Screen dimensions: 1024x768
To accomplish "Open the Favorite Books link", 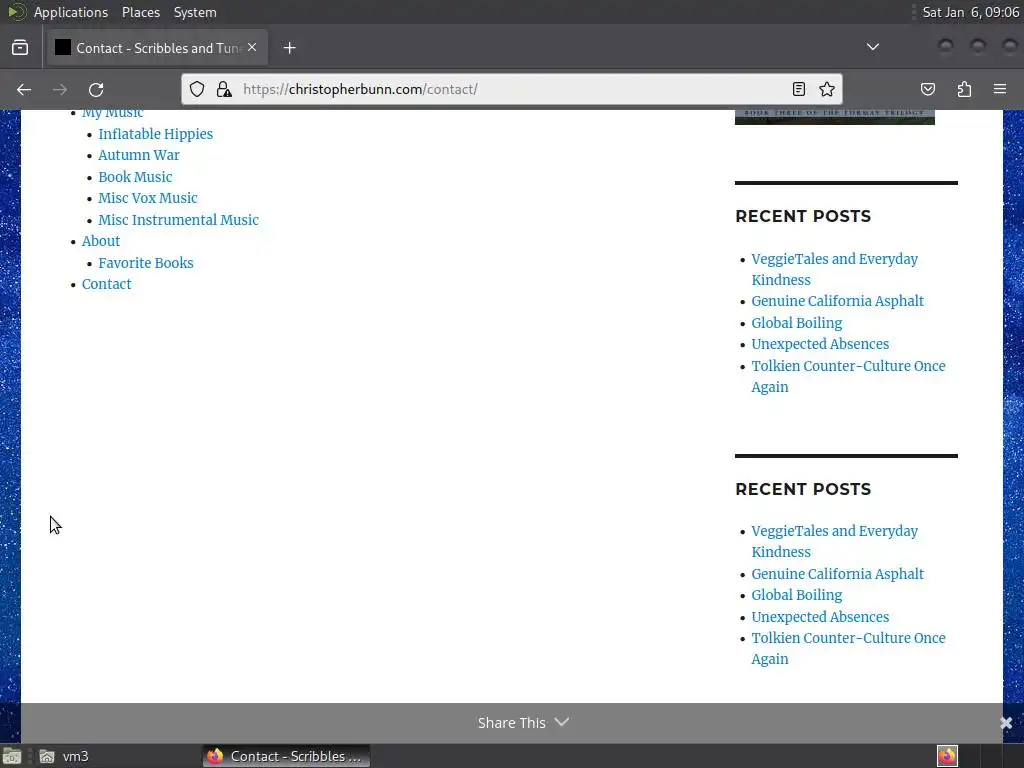I will coord(146,263).
